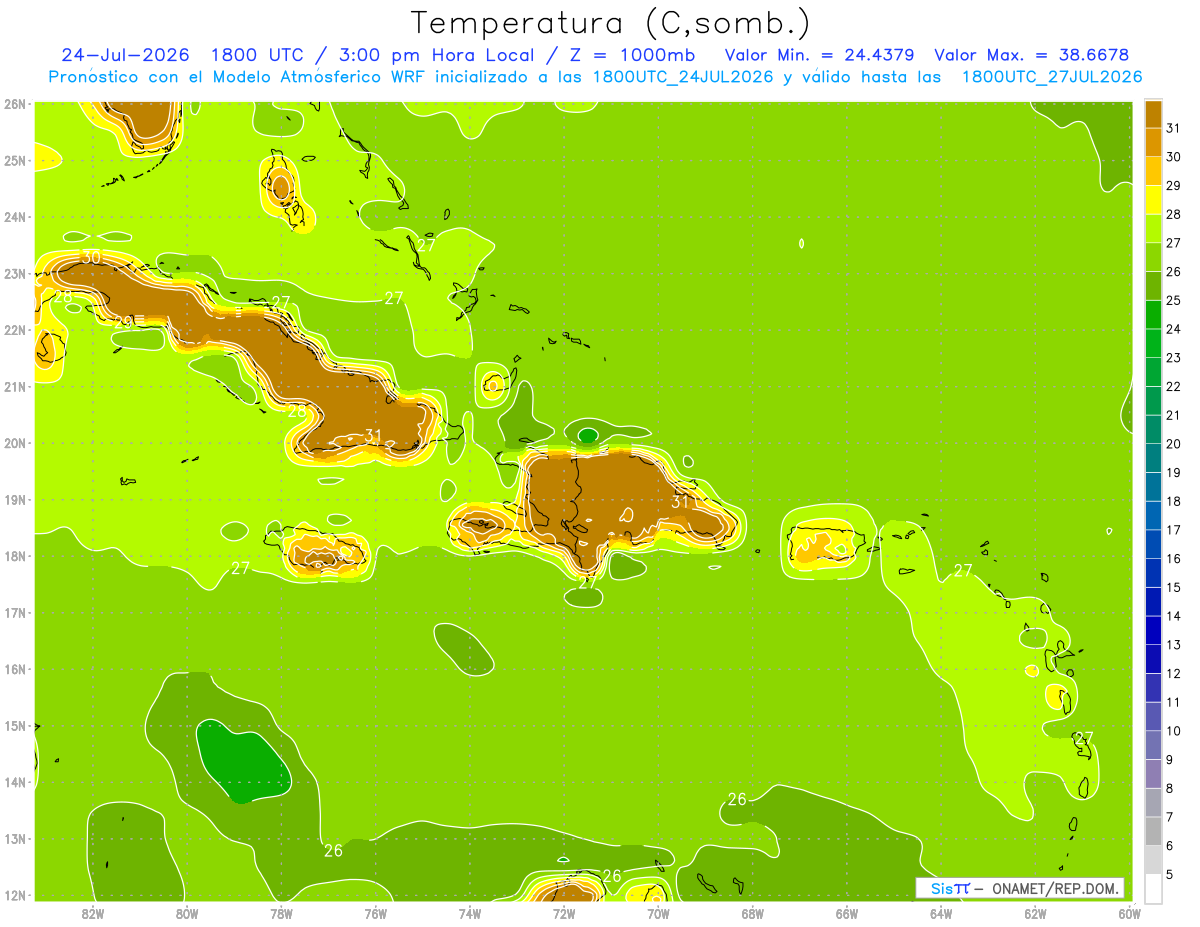This screenshot has width=1200, height=927.
Task: Click the color bar label "29"
Action: pos(1174,185)
